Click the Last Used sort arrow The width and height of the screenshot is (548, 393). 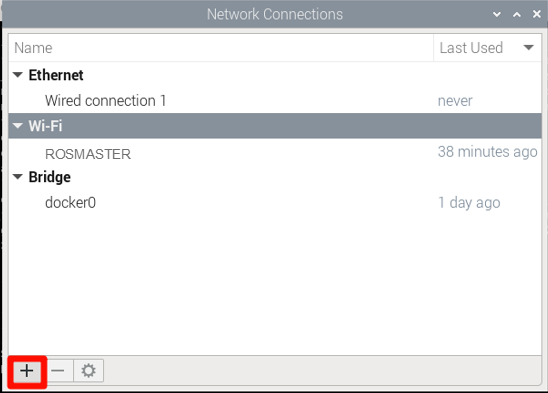point(528,48)
